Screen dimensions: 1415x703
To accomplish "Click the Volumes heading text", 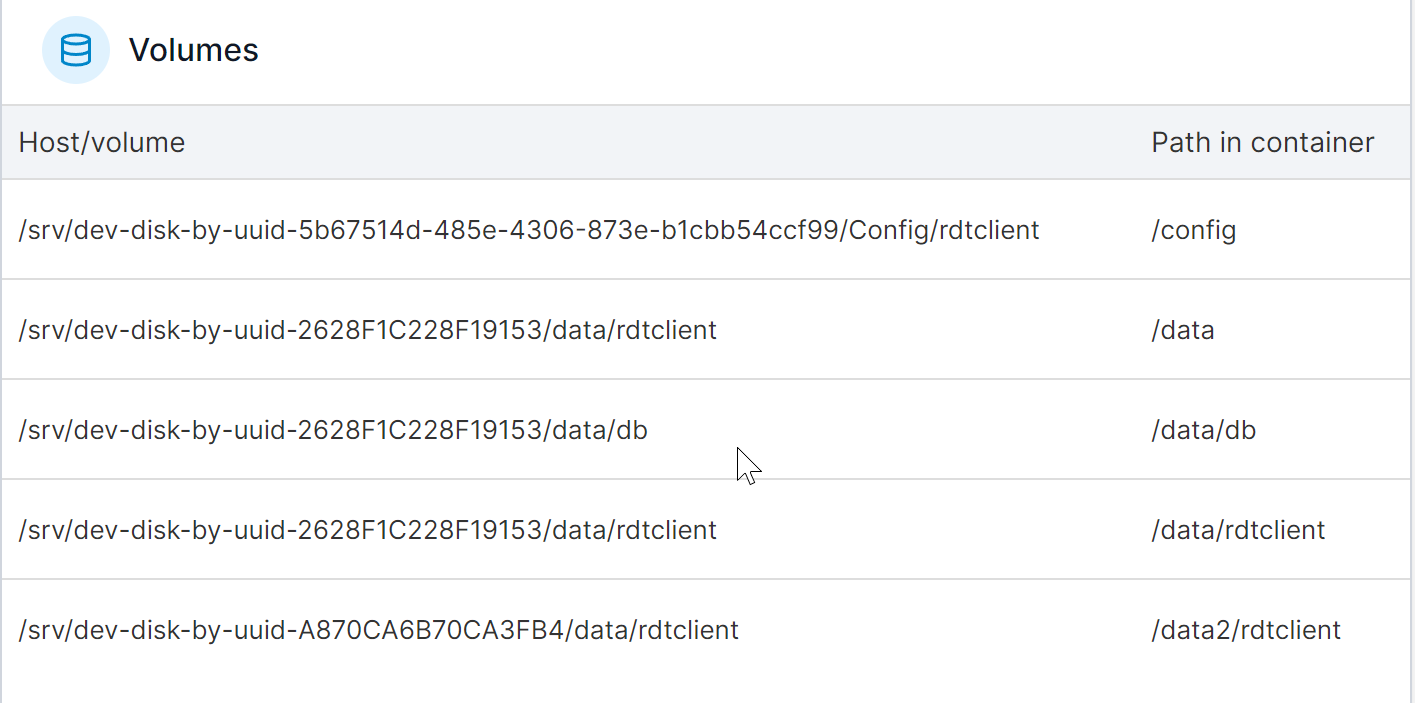I will [x=193, y=49].
